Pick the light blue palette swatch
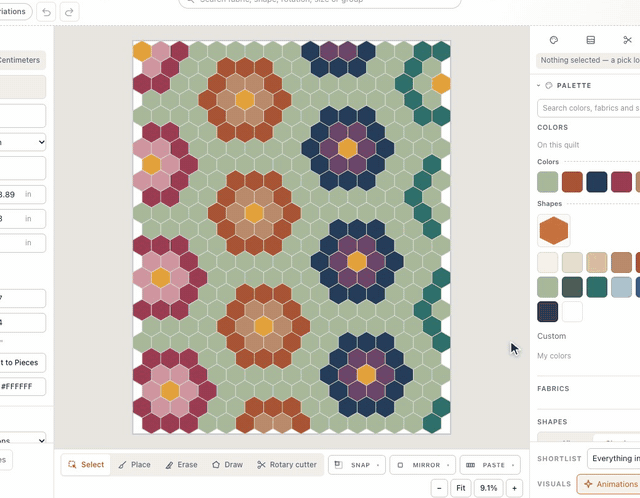The height and width of the screenshot is (498, 640). pos(621,287)
